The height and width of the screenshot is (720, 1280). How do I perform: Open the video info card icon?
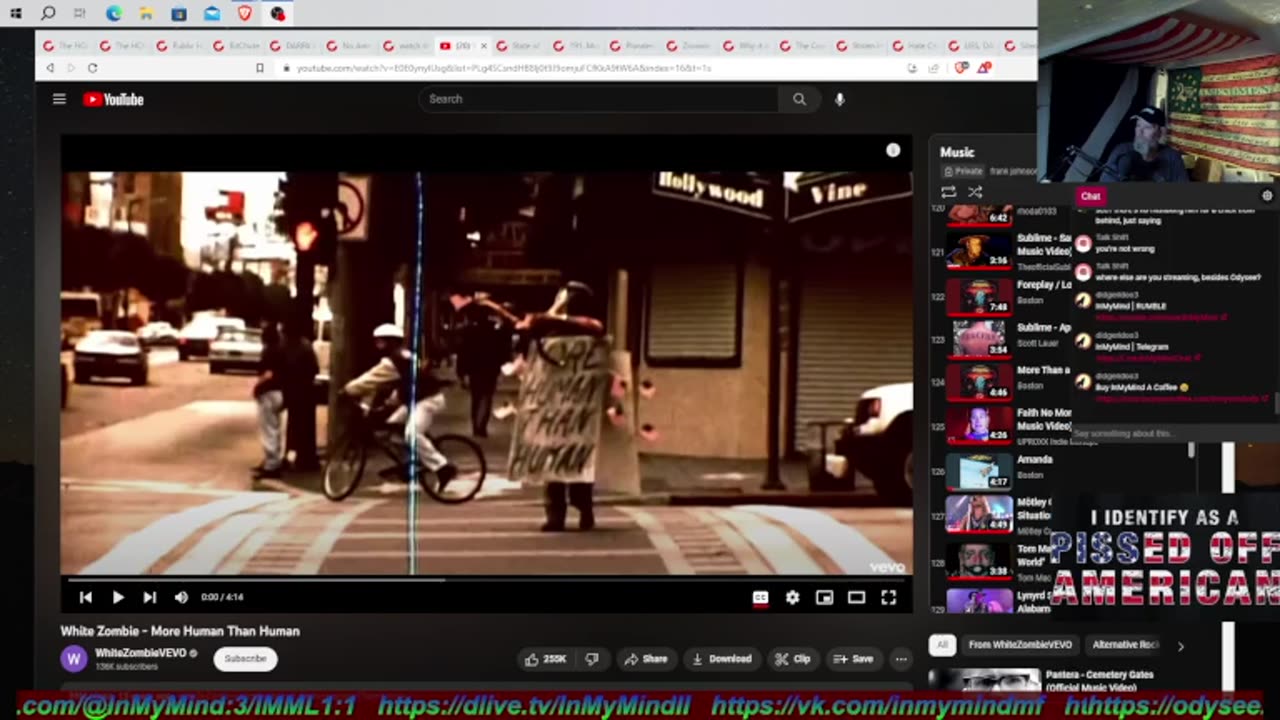click(893, 150)
